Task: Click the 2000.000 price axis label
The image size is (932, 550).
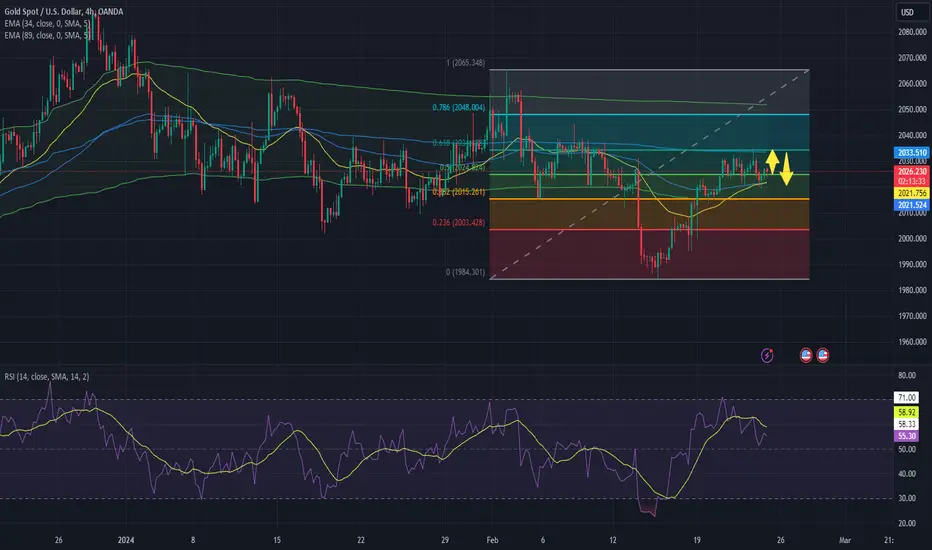Action: coord(912,238)
